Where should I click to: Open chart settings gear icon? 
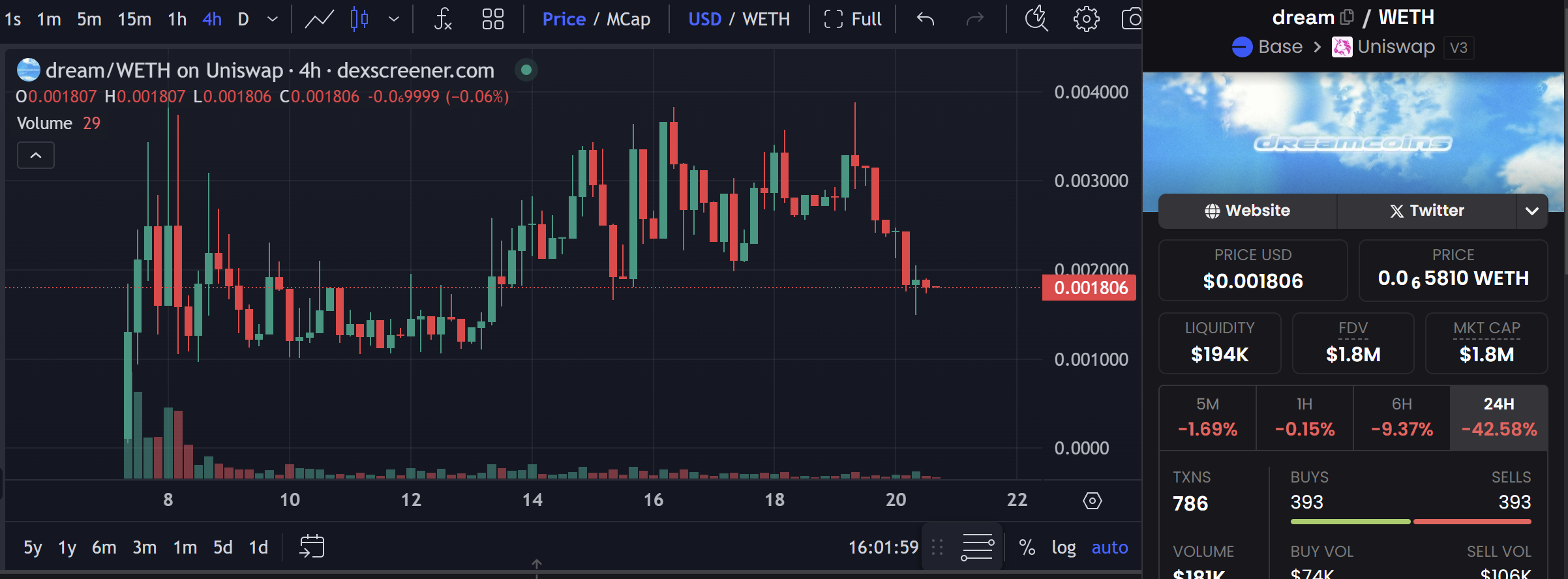(x=1086, y=19)
